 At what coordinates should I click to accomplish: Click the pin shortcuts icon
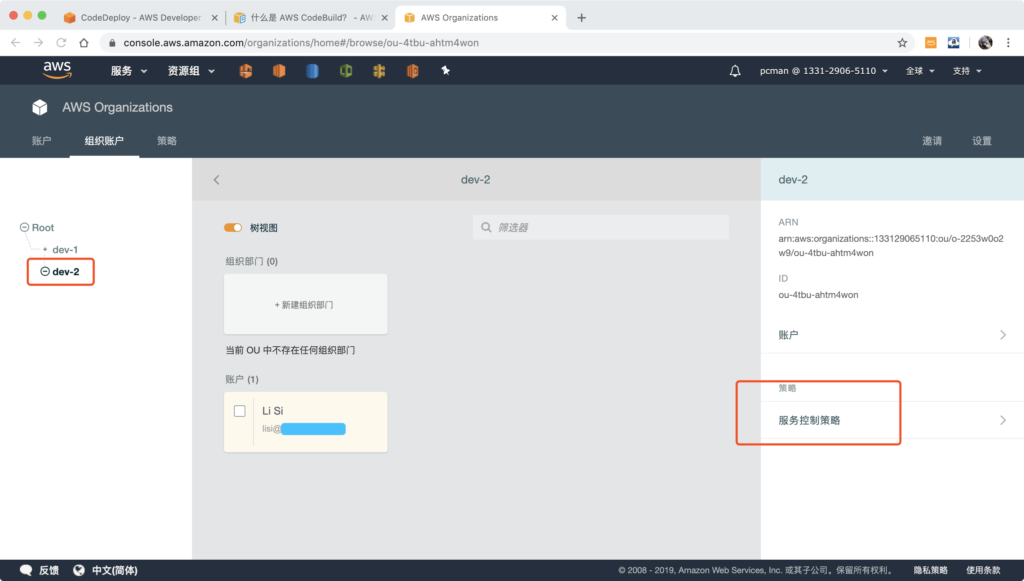click(x=445, y=71)
